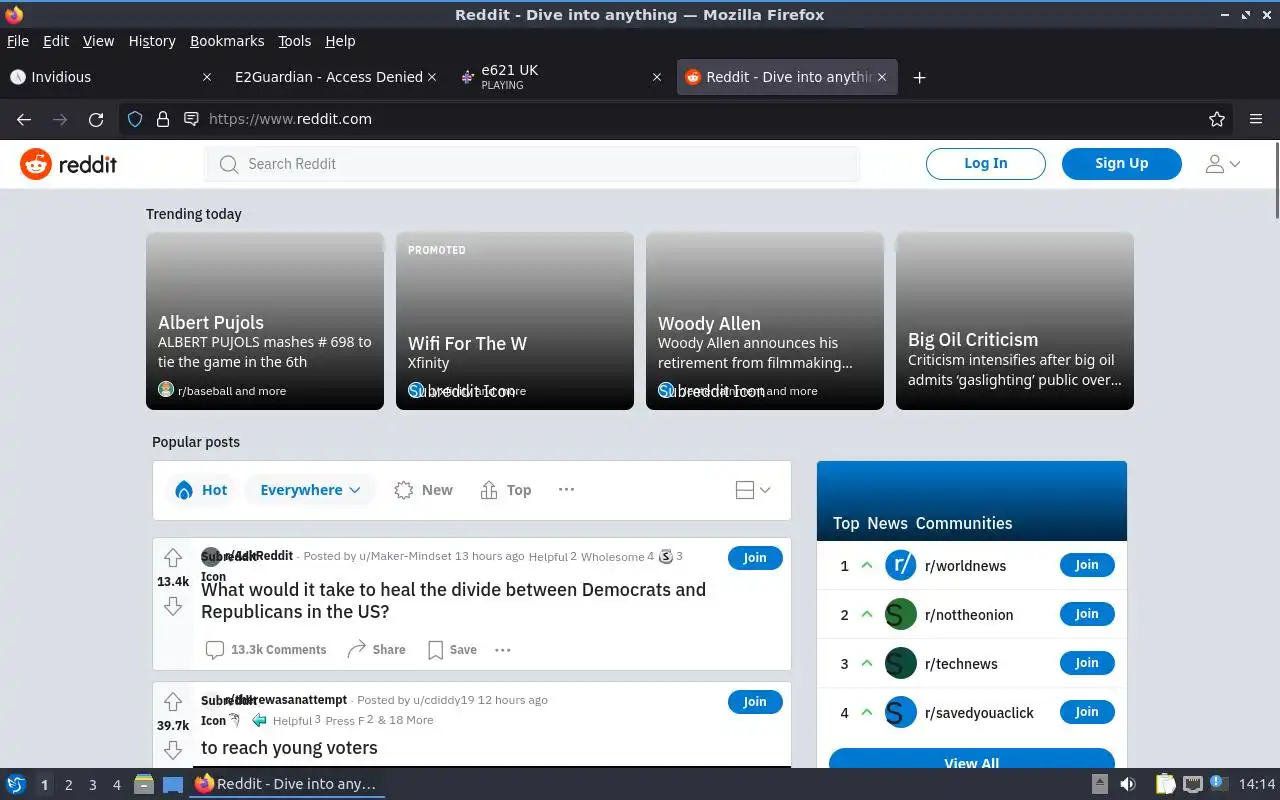Join the first post's subreddit
Viewport: 1280px width, 800px height.
(755, 558)
